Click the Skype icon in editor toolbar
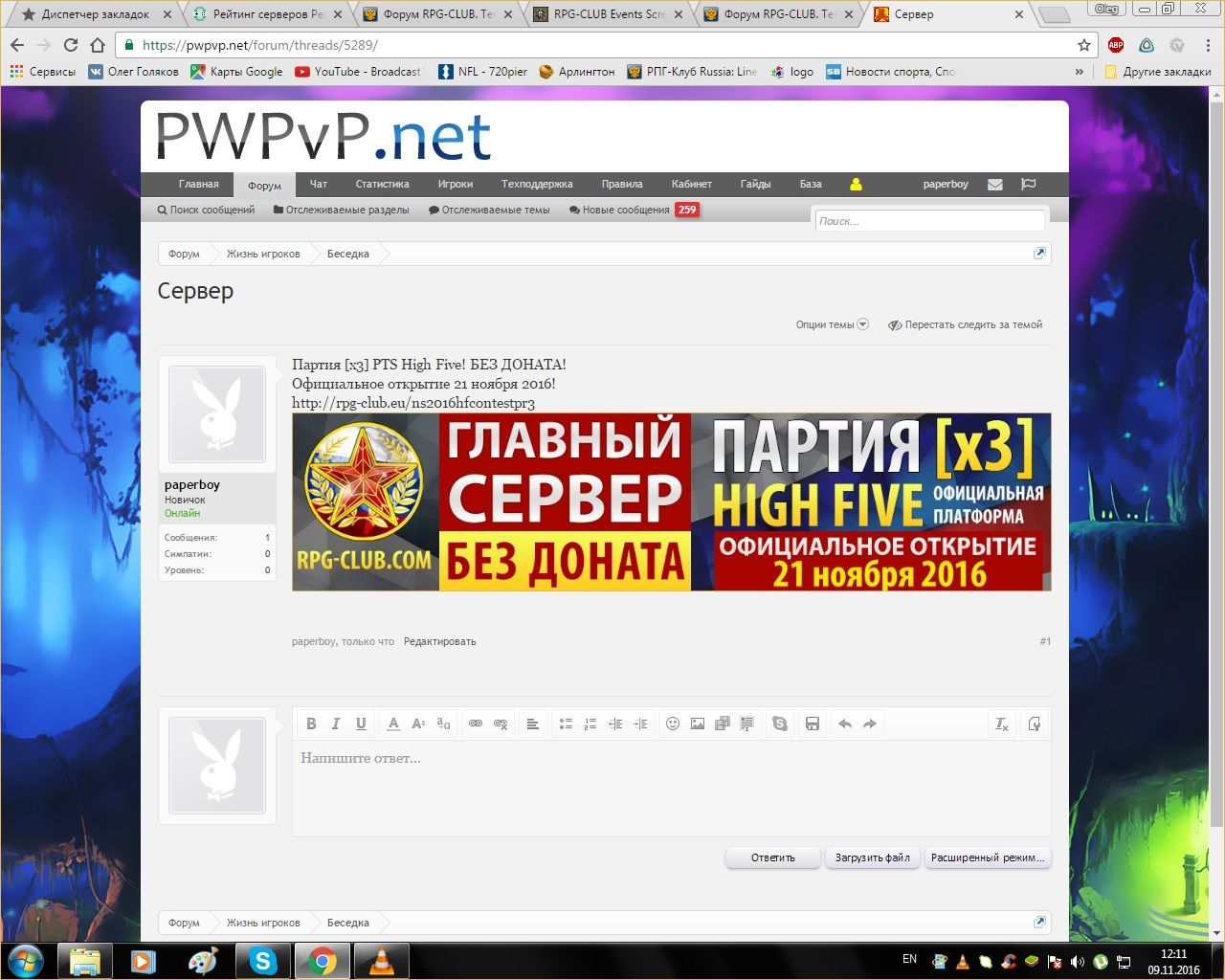Image resolution: width=1225 pixels, height=980 pixels. tap(780, 724)
